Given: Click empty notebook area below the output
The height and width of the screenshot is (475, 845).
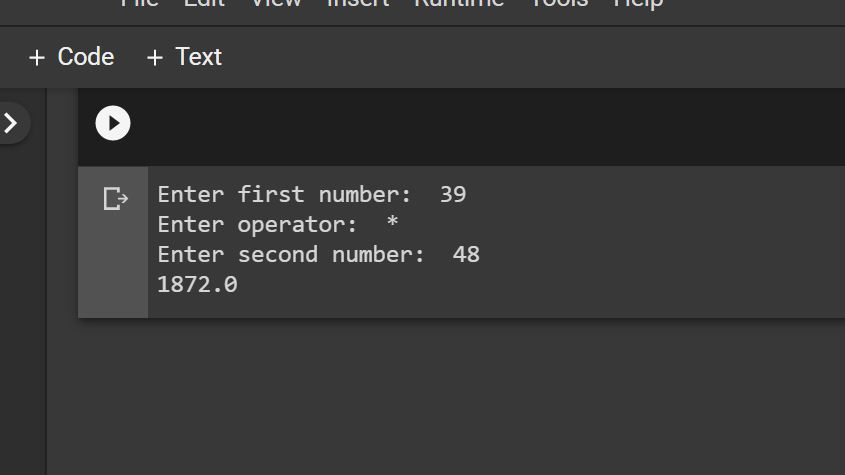Looking at the screenshot, I should pyautogui.click(x=450, y=400).
